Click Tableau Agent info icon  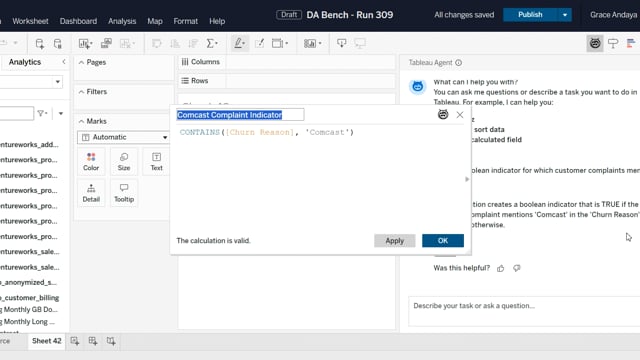click(x=459, y=62)
